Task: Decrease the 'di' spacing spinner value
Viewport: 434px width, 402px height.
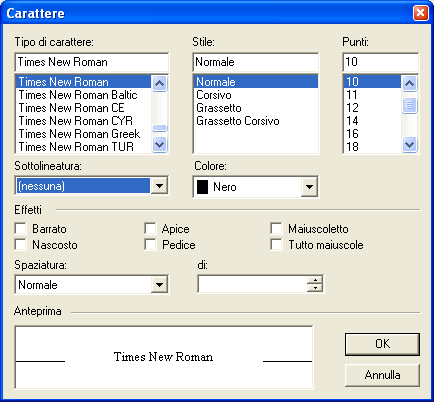Action: tap(315, 288)
